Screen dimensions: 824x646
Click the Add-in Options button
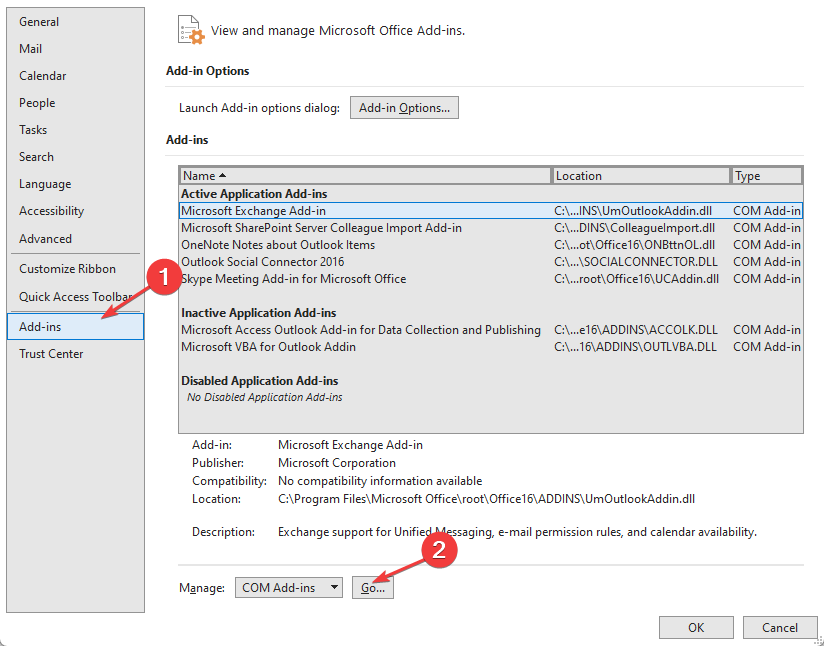(404, 108)
